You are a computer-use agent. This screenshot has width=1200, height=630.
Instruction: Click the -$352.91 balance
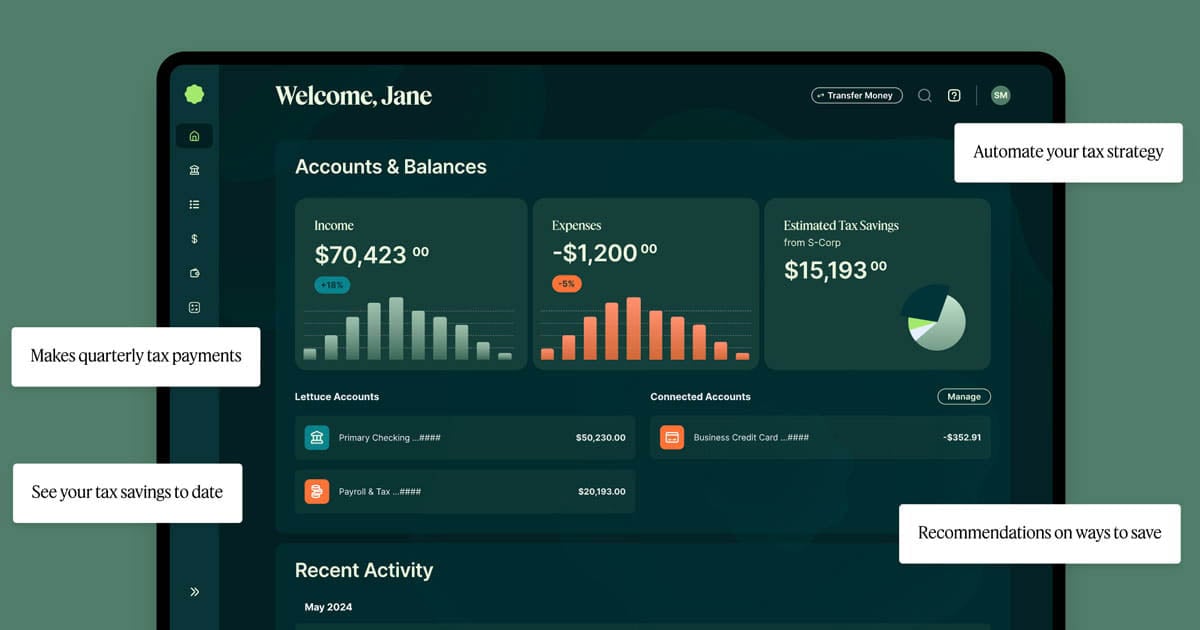tap(962, 438)
